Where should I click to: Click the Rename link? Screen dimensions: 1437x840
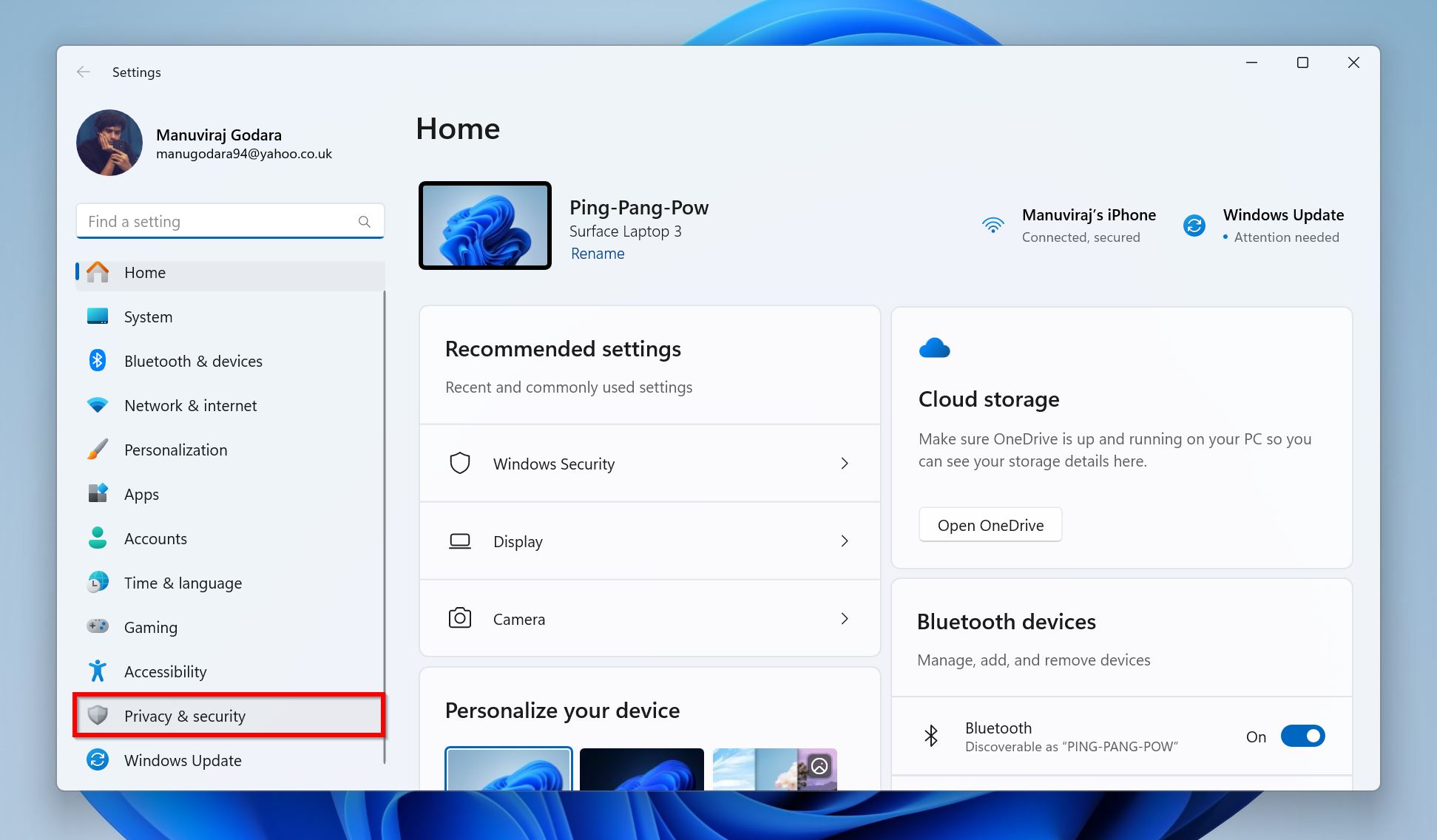[598, 254]
